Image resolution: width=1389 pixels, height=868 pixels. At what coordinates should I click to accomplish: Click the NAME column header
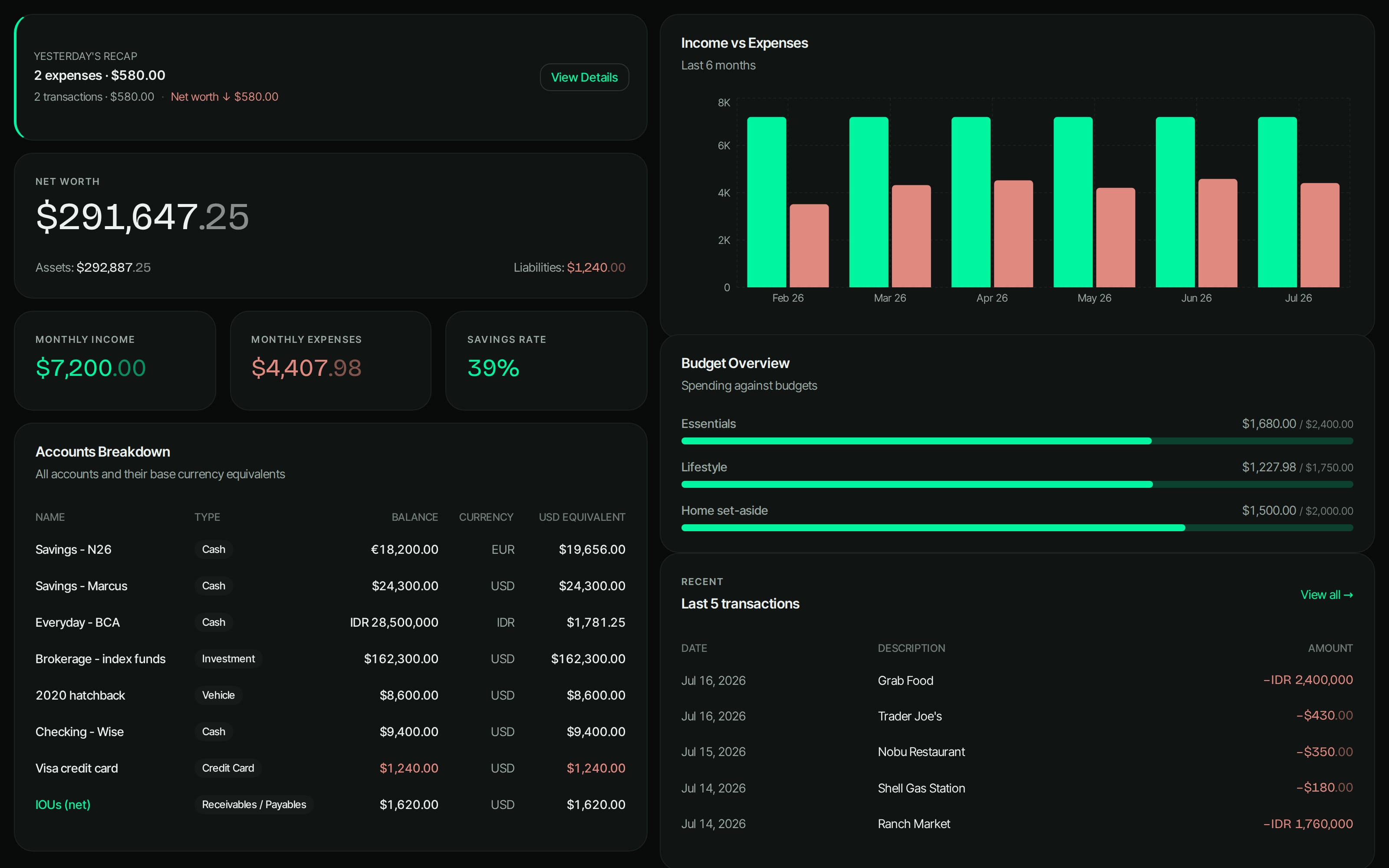point(50,517)
